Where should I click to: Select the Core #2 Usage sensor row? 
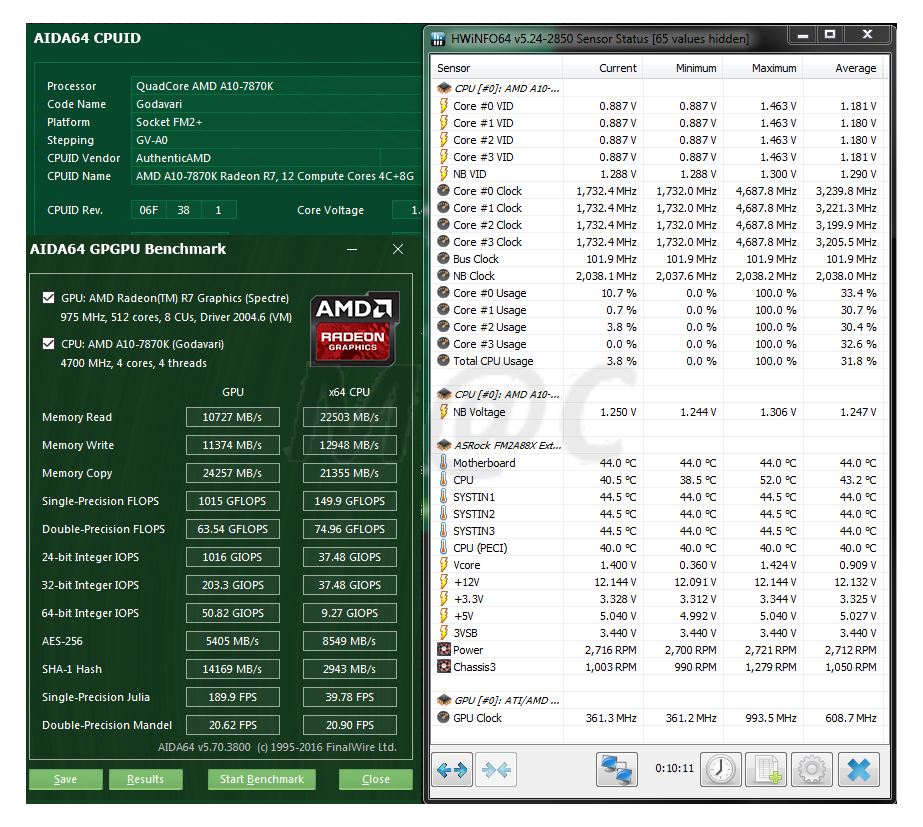click(659, 327)
